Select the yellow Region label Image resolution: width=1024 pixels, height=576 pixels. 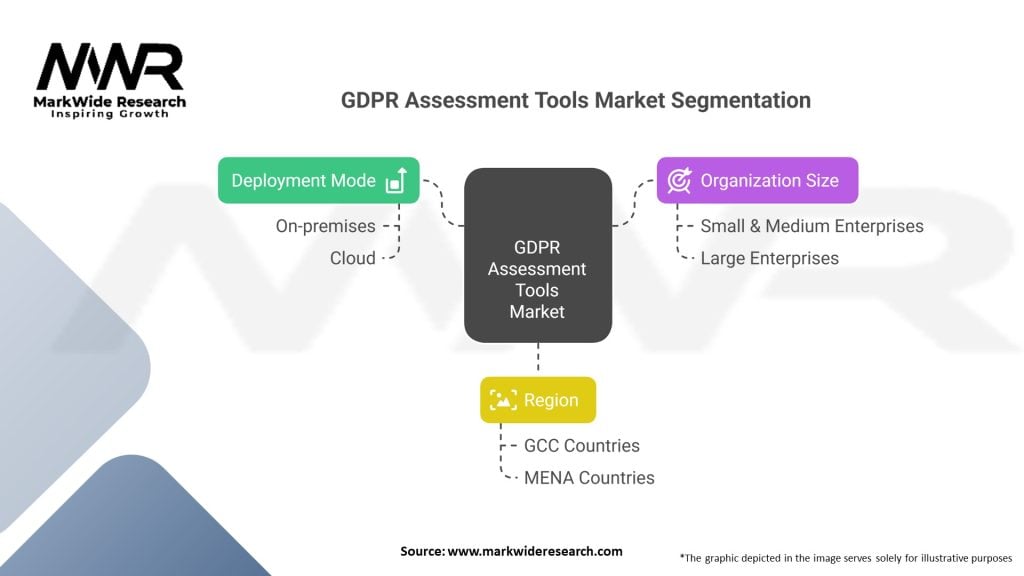(551, 400)
